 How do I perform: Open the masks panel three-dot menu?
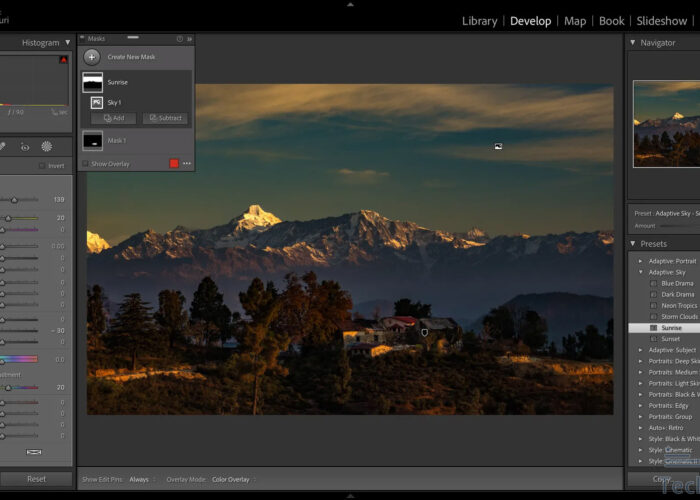pos(187,163)
